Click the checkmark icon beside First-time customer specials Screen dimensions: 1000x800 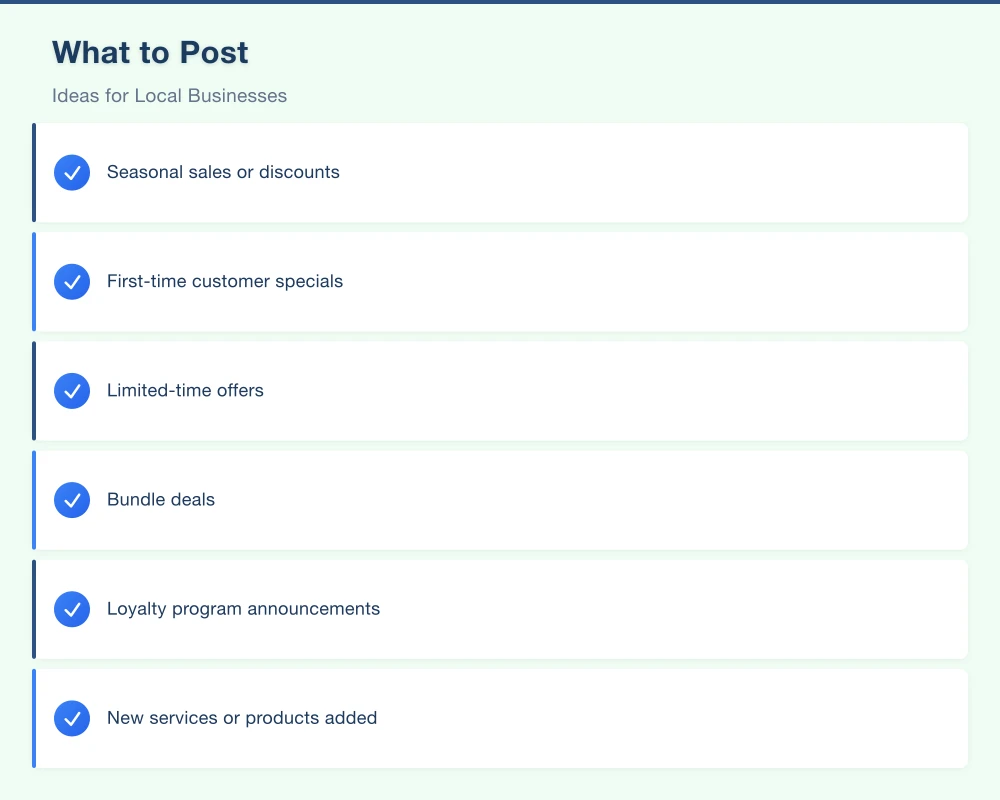point(71,281)
